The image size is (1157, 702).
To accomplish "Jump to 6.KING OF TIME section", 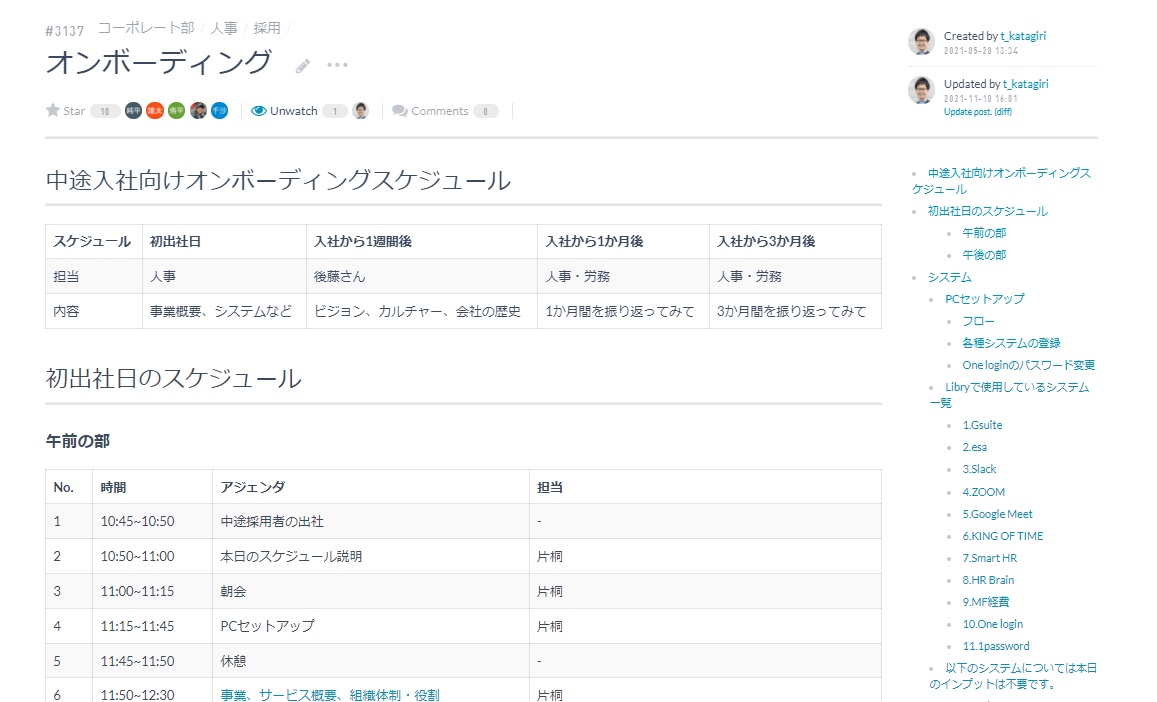I will coord(1003,536).
